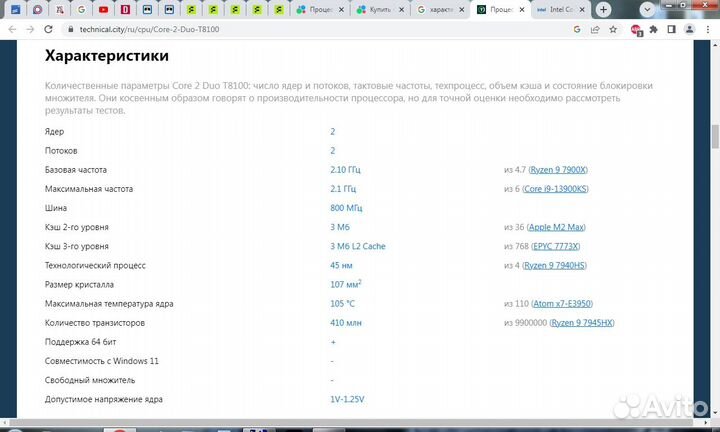Expand the tab search dropdown arrow

(x=647, y=10)
